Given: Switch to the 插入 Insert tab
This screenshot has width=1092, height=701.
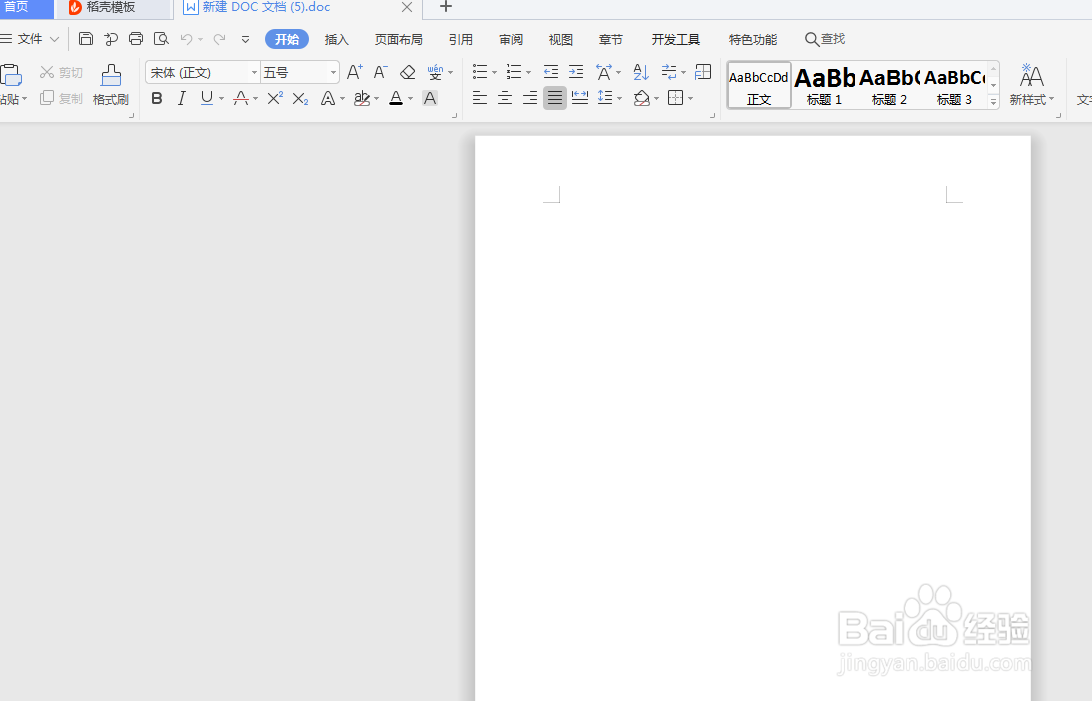Looking at the screenshot, I should (x=336, y=40).
